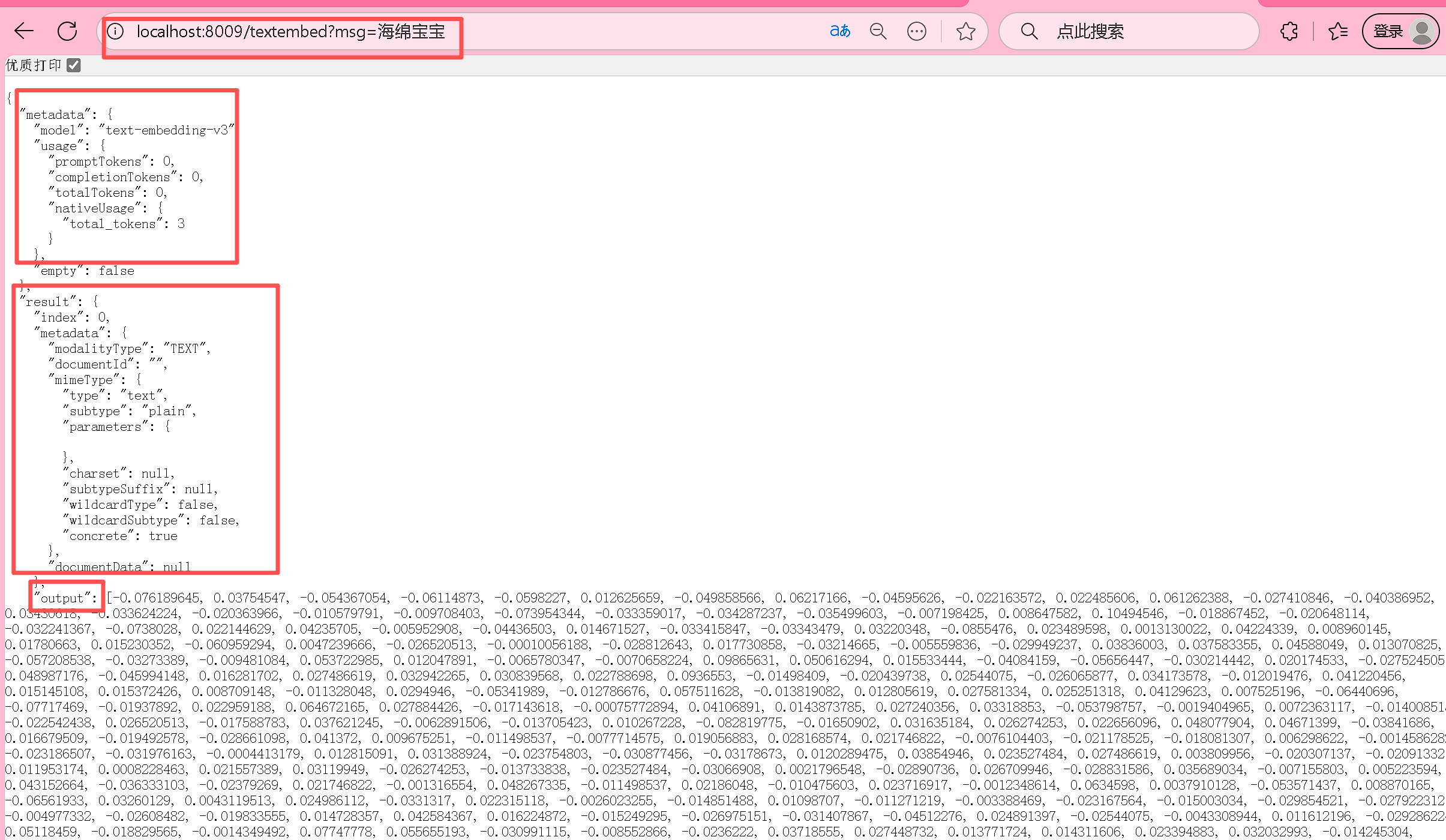
Task: Open the favorites list icon
Action: point(1337,31)
